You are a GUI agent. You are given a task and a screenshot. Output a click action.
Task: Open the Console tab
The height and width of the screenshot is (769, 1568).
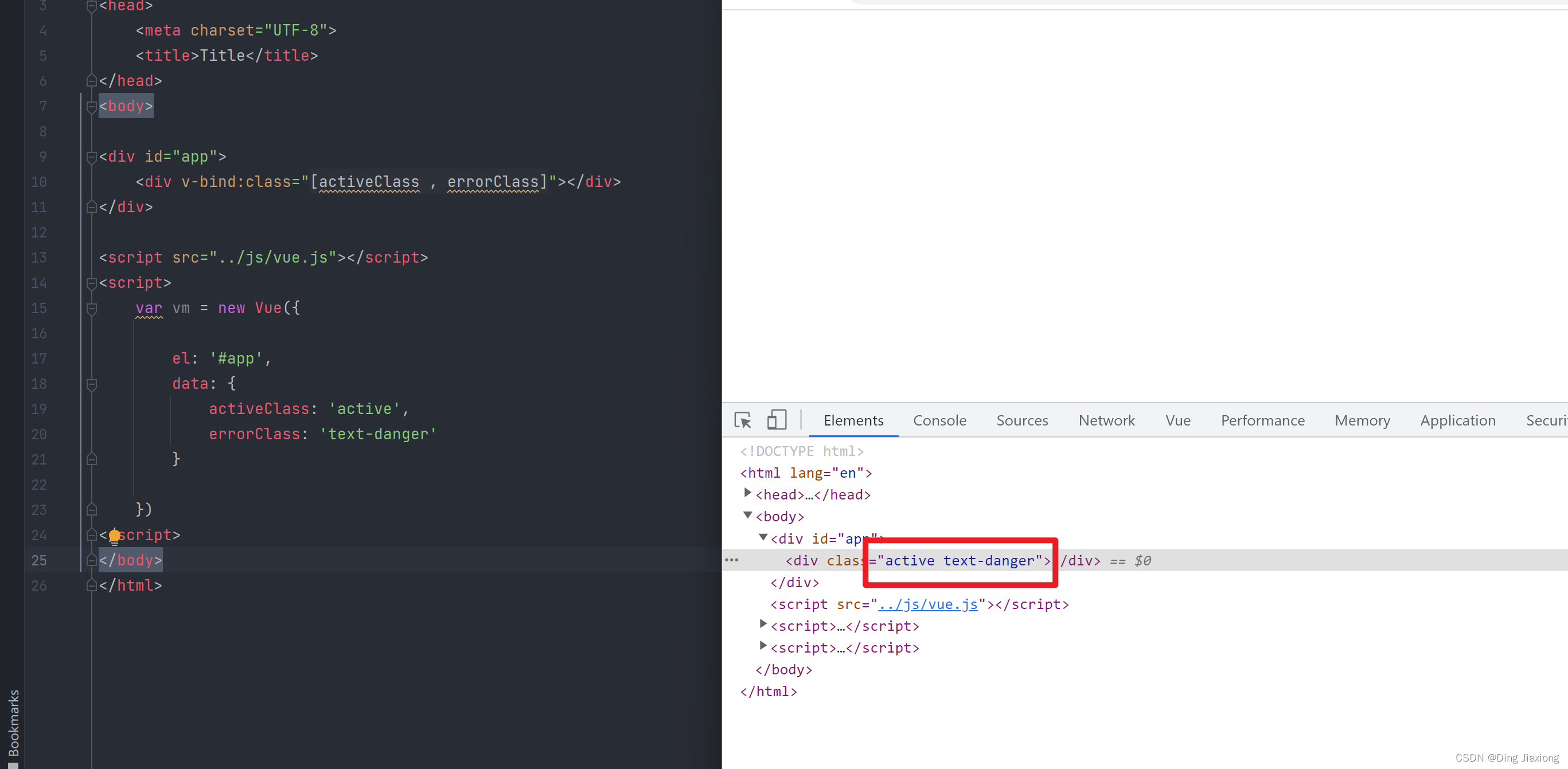[x=939, y=420]
